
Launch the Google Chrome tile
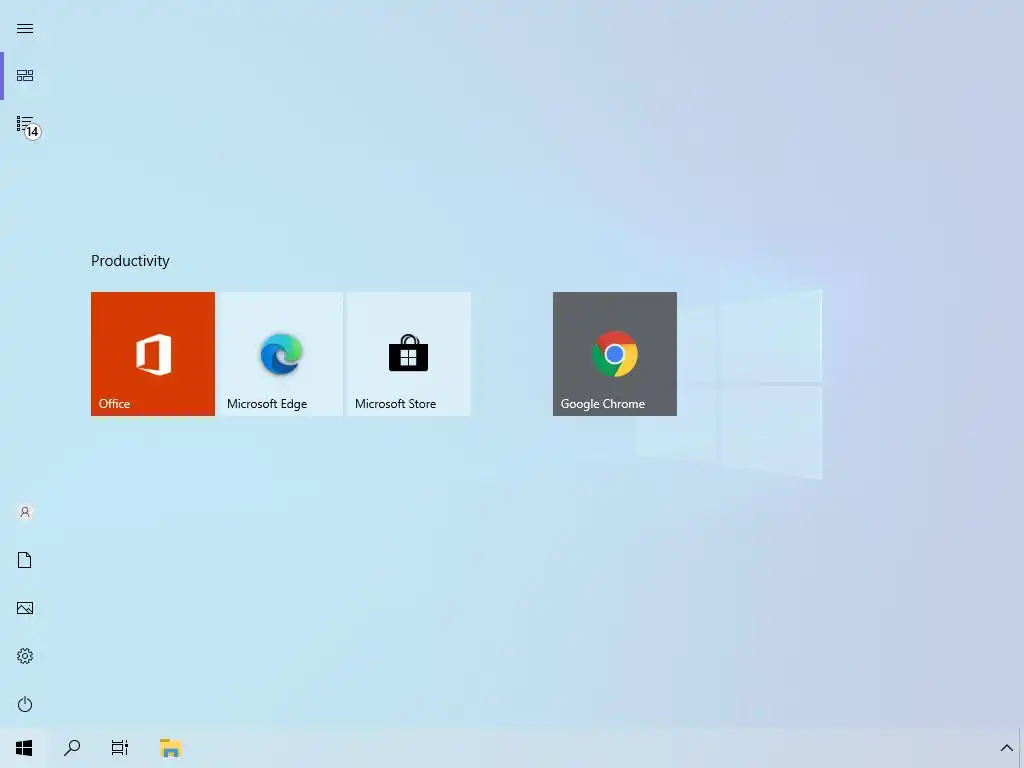click(615, 354)
